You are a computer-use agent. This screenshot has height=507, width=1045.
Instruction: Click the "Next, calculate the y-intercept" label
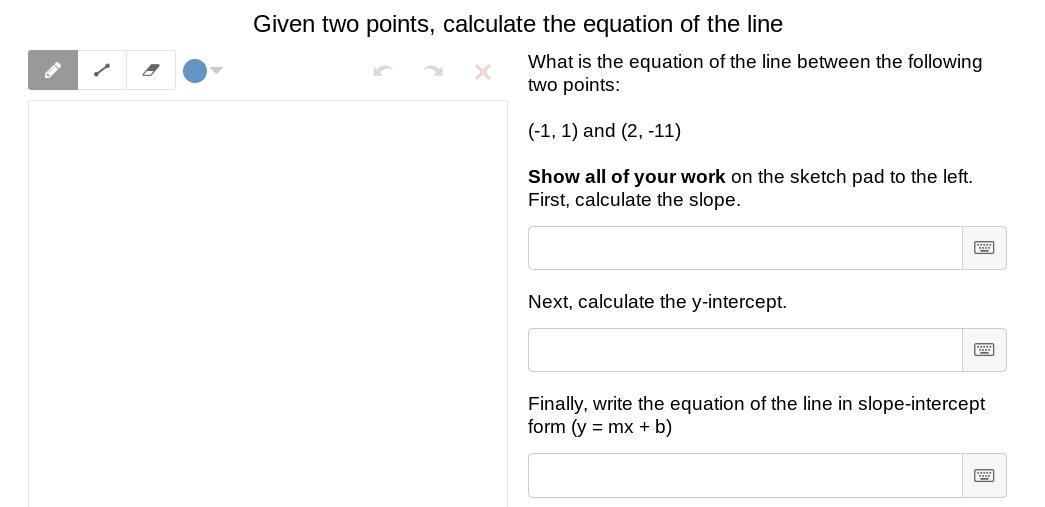pyautogui.click(x=657, y=302)
